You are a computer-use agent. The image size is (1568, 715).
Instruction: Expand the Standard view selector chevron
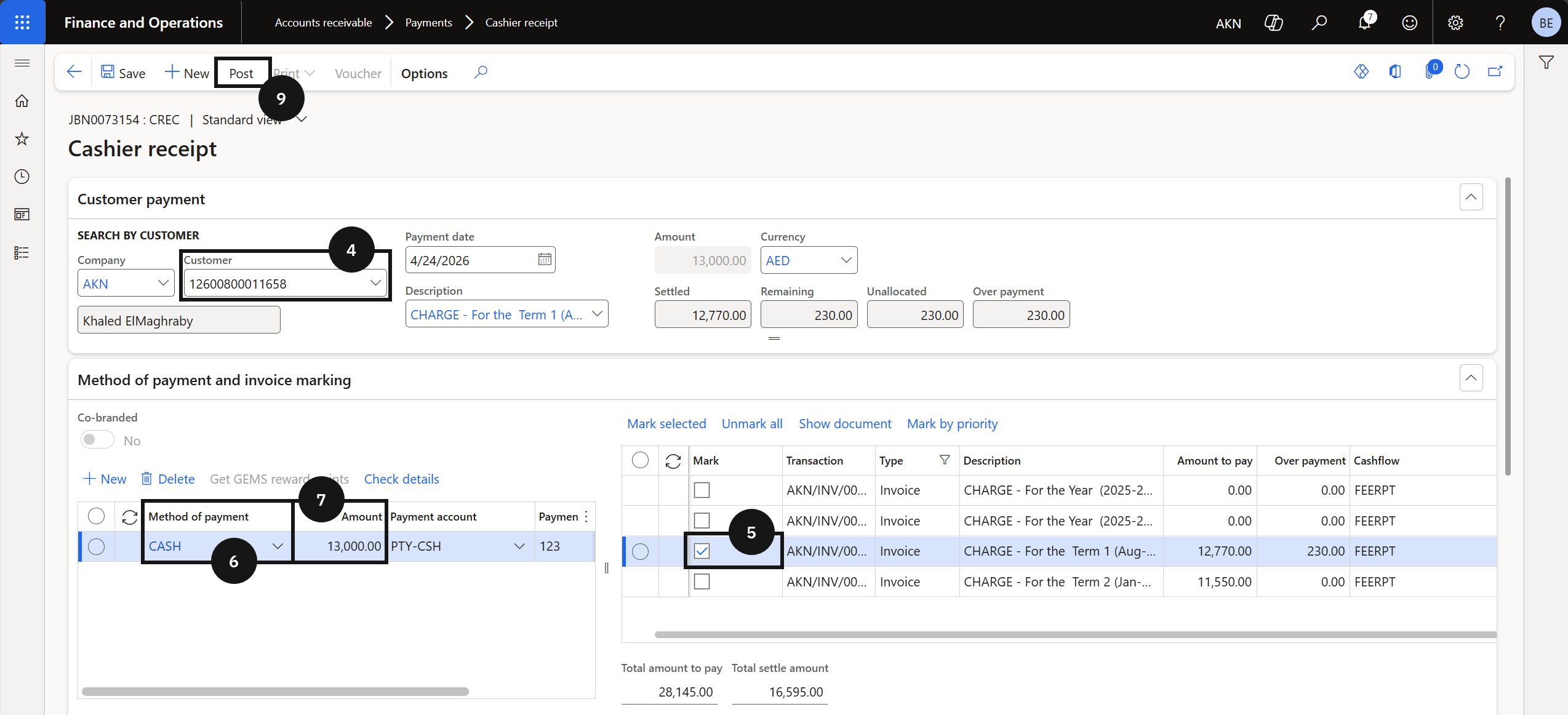click(x=302, y=119)
